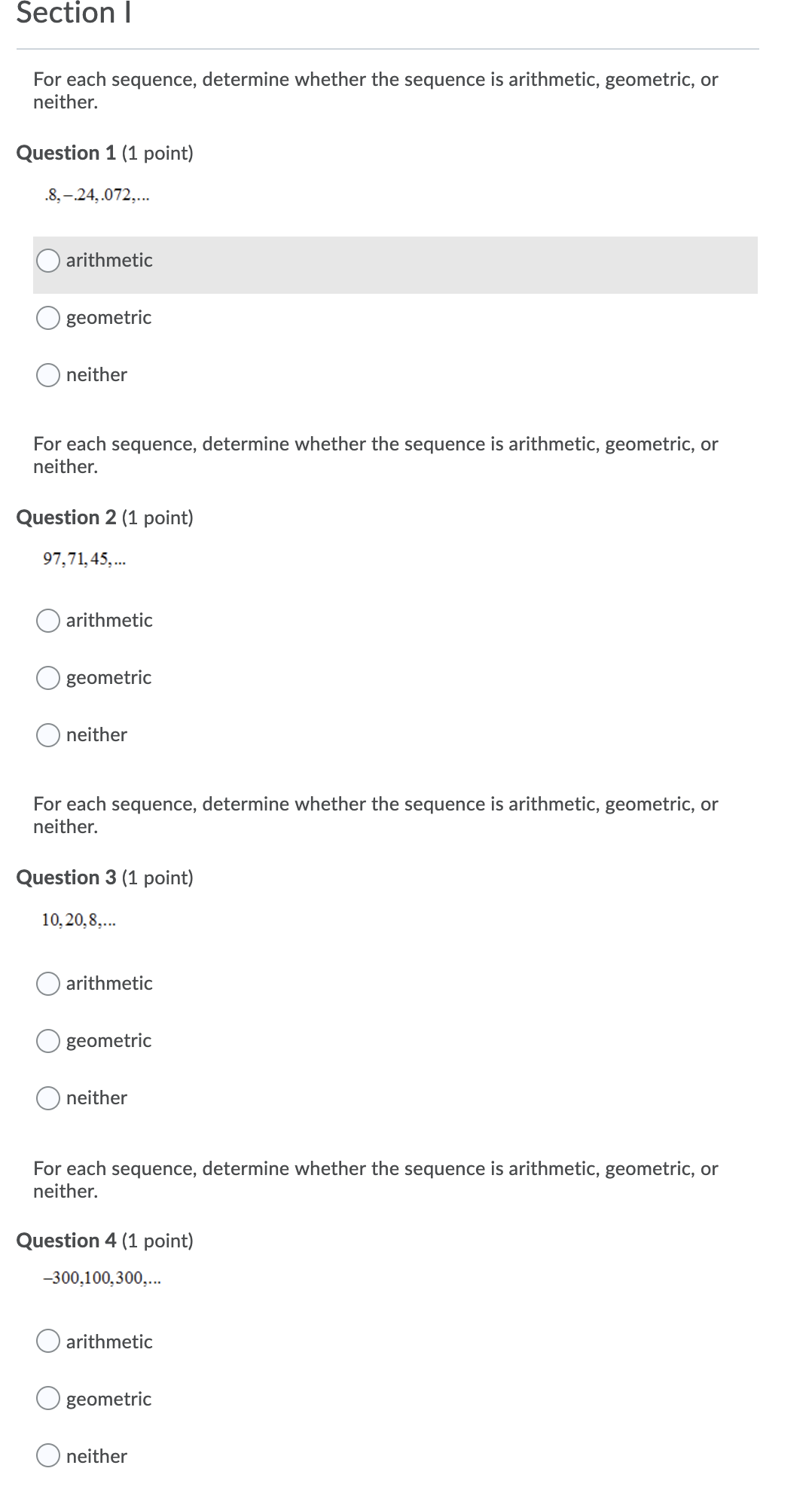The height and width of the screenshot is (1505, 812).
Task: Click the sequence .8, -.24, .072
Action: point(96,195)
